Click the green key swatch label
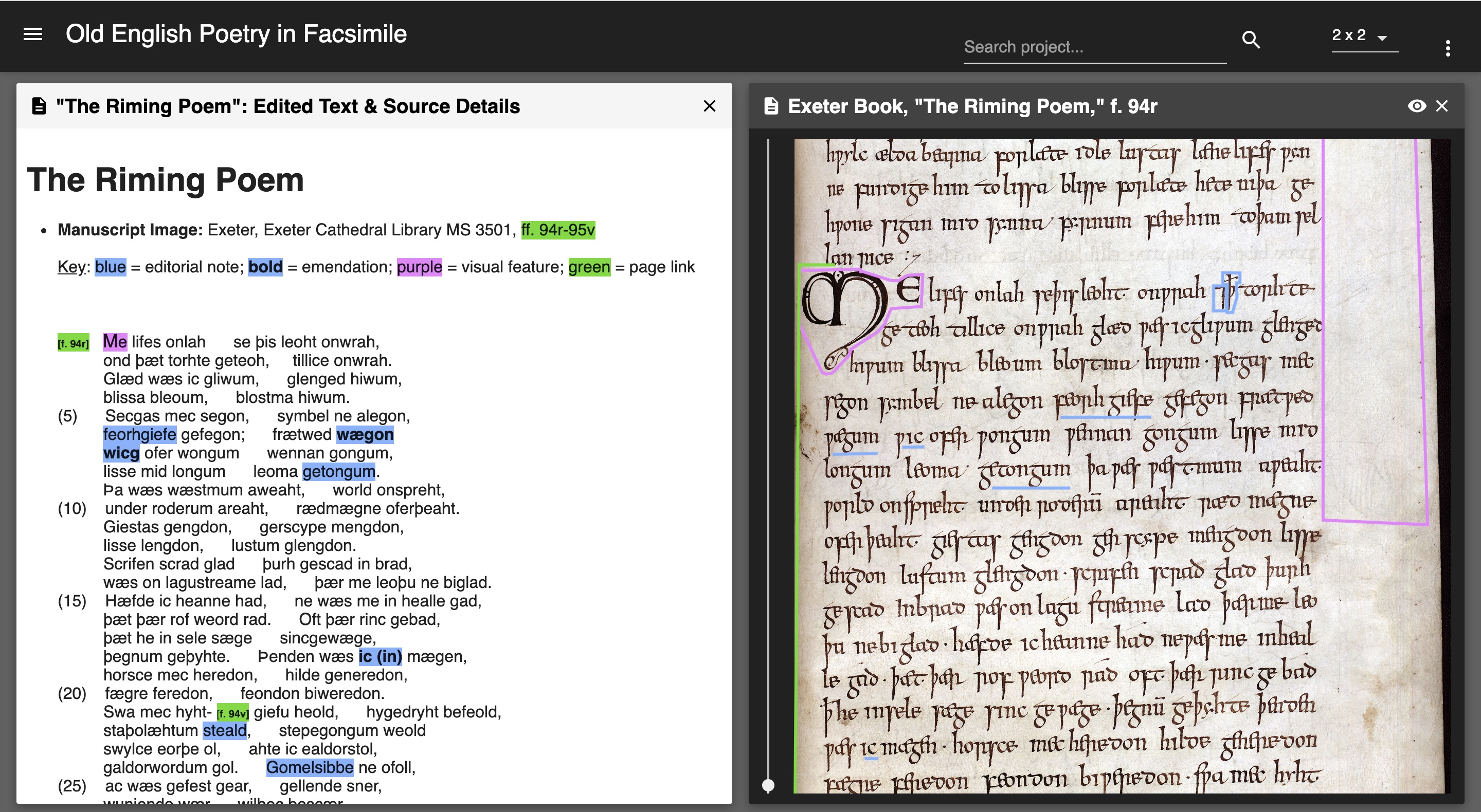The height and width of the screenshot is (812, 1481). coord(589,267)
